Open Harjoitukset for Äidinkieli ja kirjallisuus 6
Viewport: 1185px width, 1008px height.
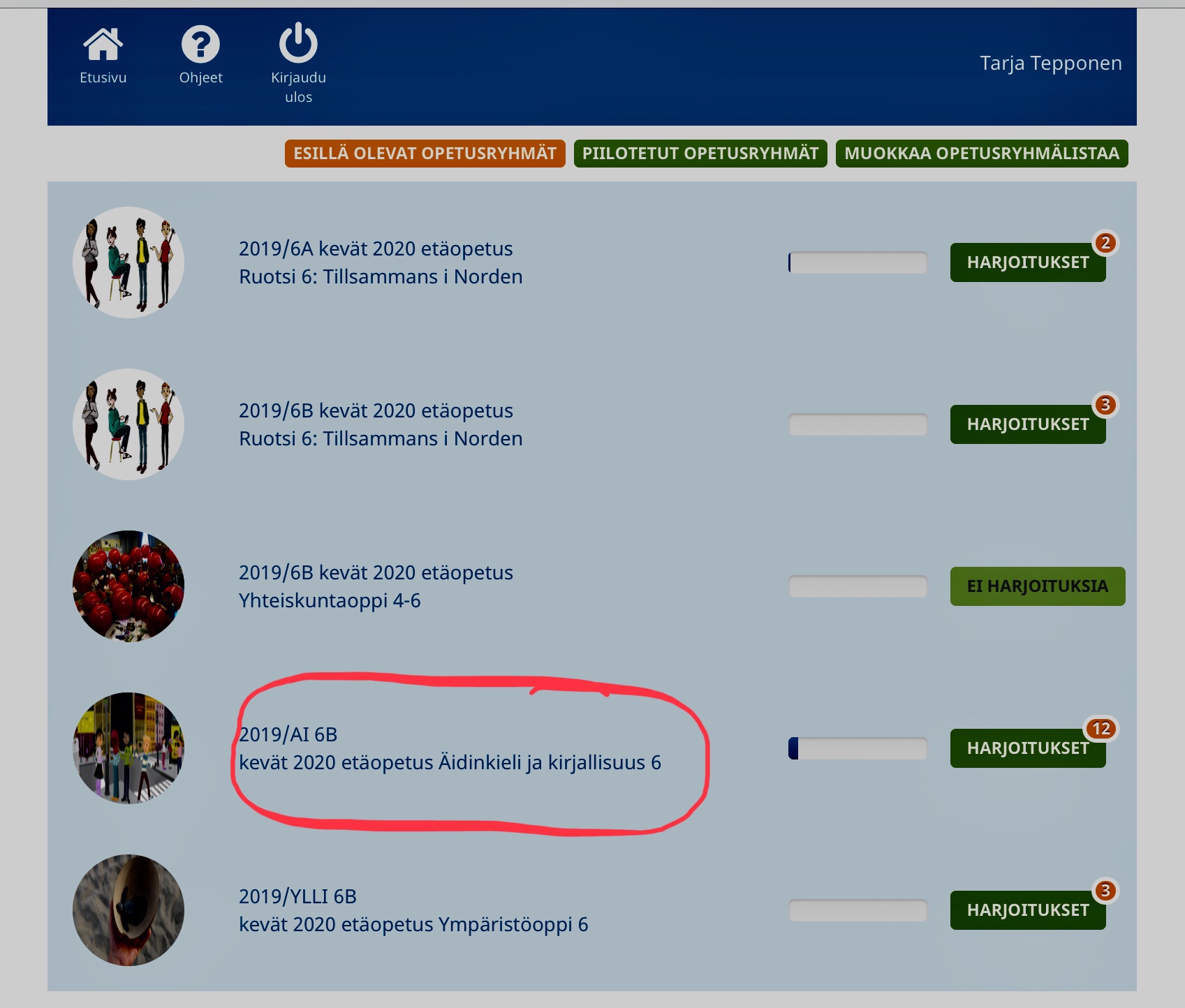click(x=1027, y=748)
